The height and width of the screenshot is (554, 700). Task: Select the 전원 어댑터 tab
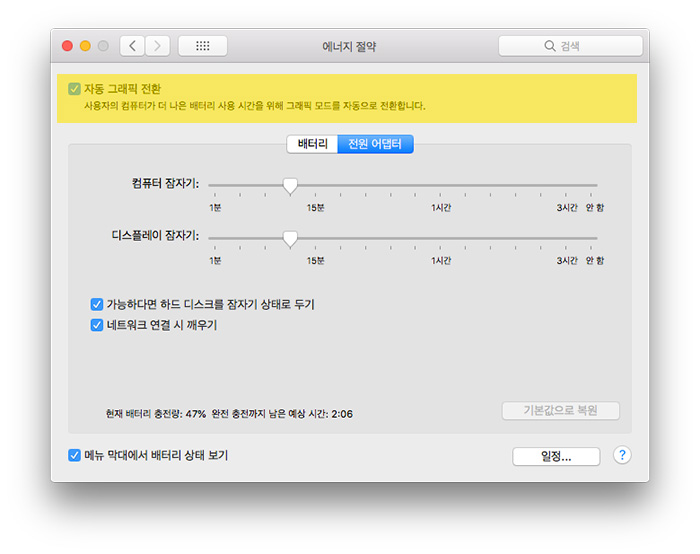375,144
